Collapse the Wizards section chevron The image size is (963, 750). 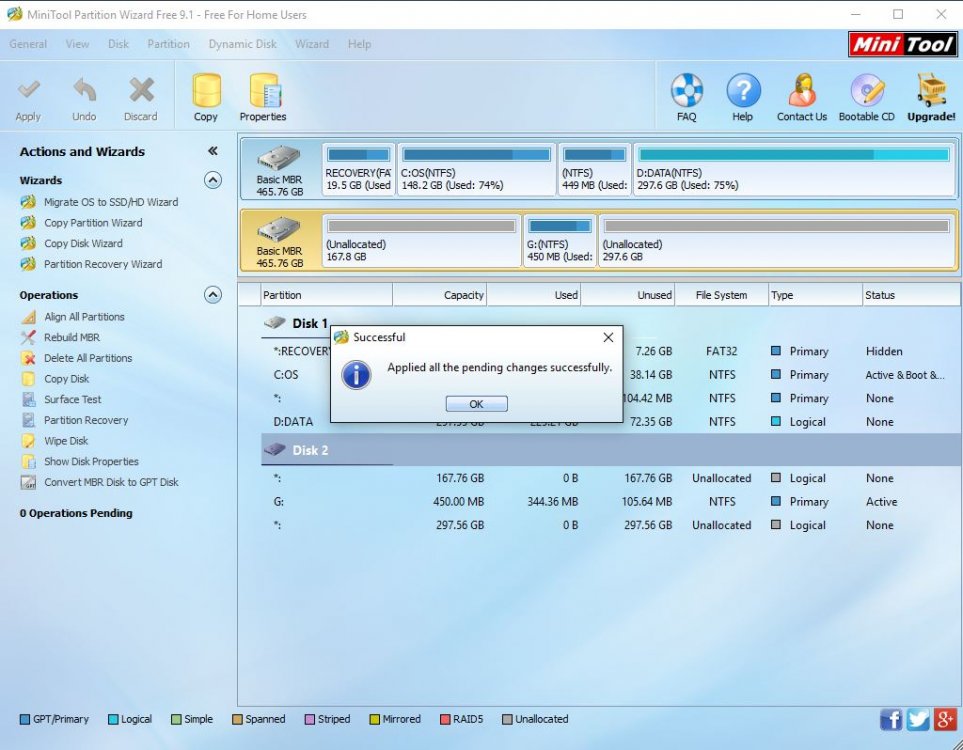click(x=212, y=180)
